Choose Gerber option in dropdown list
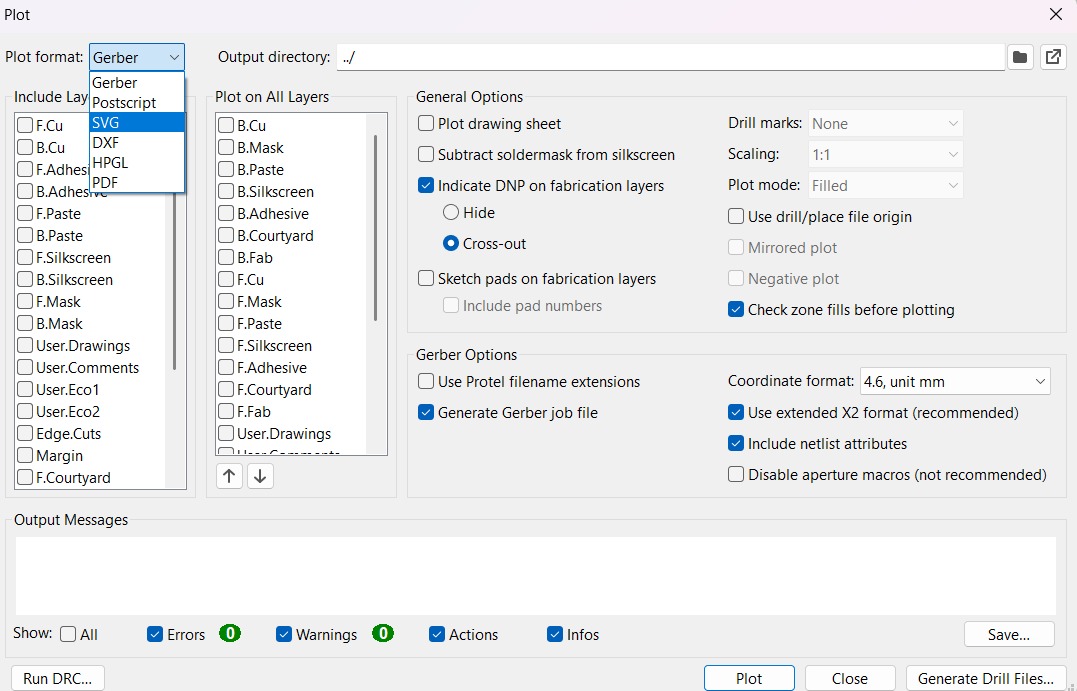The height and width of the screenshot is (691, 1077). pyautogui.click(x=137, y=82)
